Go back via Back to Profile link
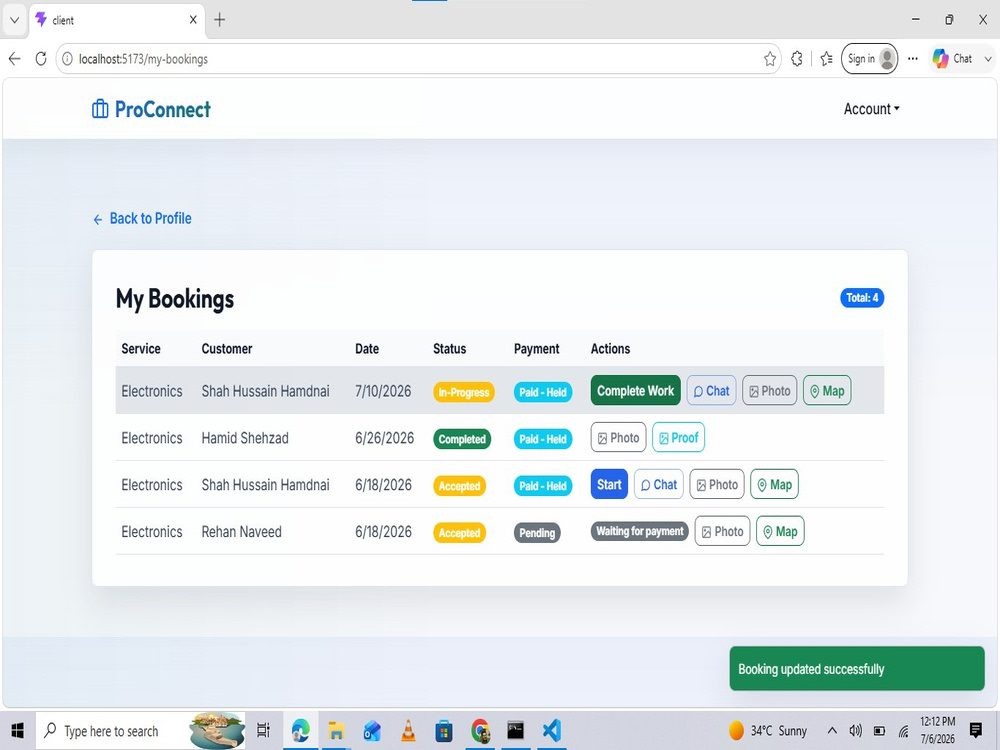1000x750 pixels. [x=142, y=219]
